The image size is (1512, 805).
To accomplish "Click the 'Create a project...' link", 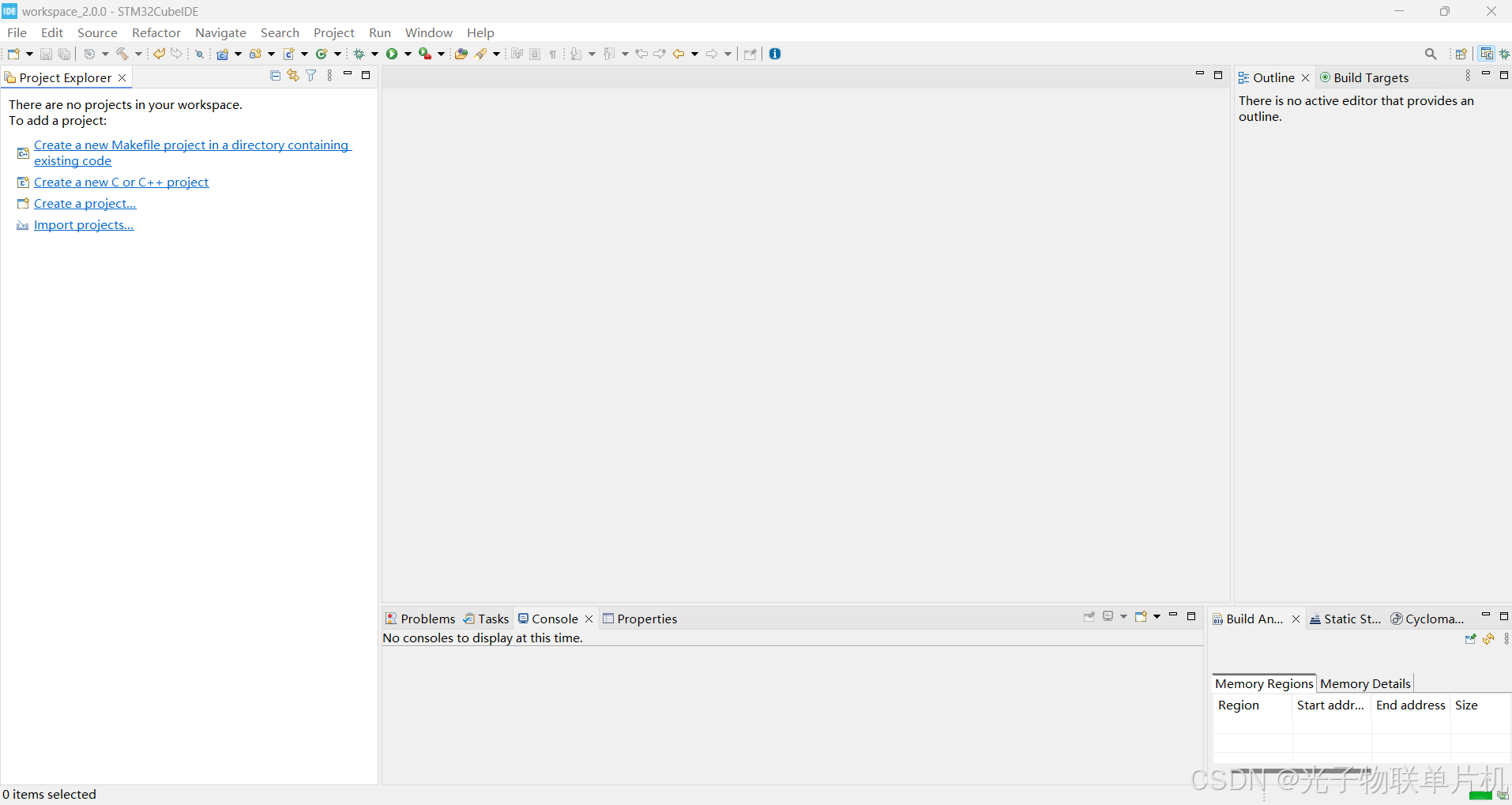I will (x=85, y=203).
